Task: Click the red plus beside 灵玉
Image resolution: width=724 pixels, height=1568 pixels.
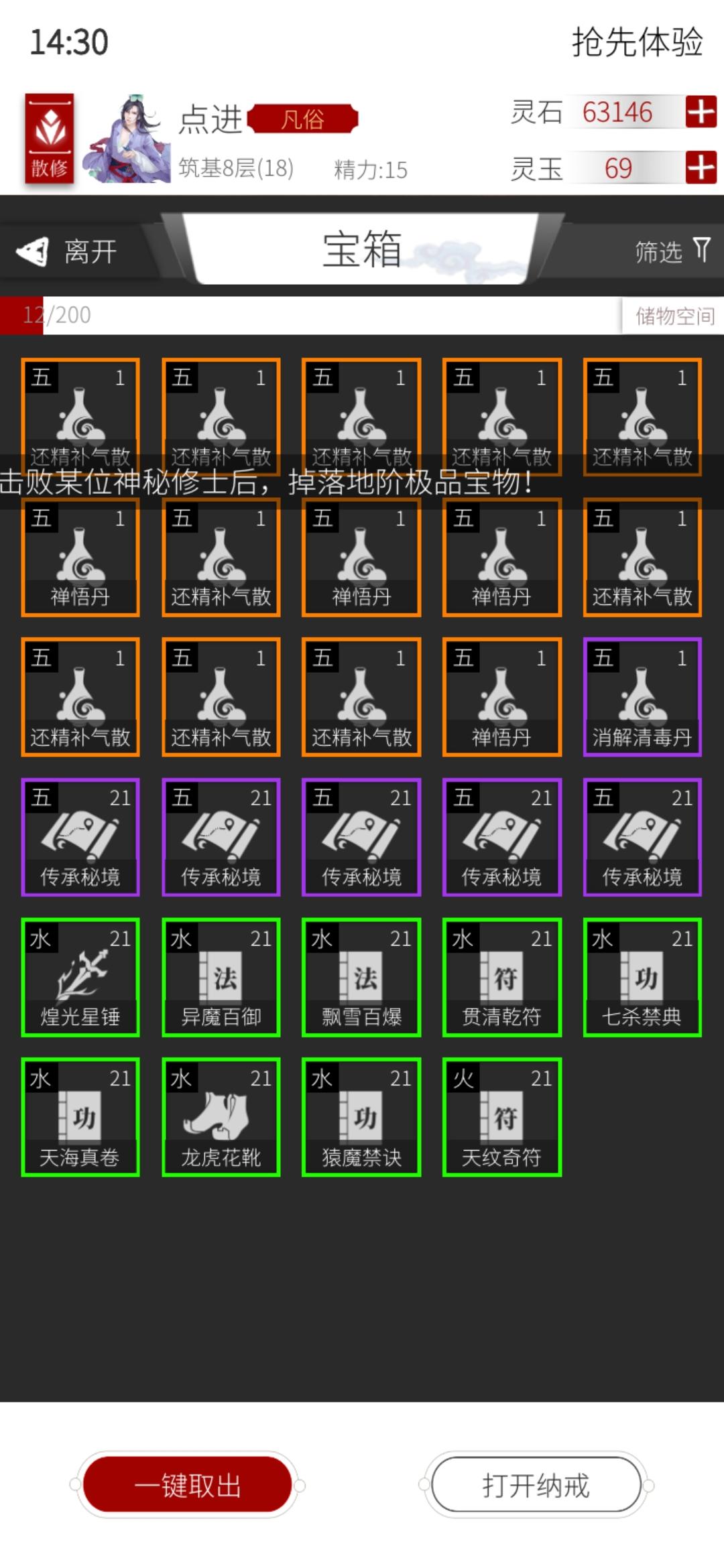Action: coord(701,168)
